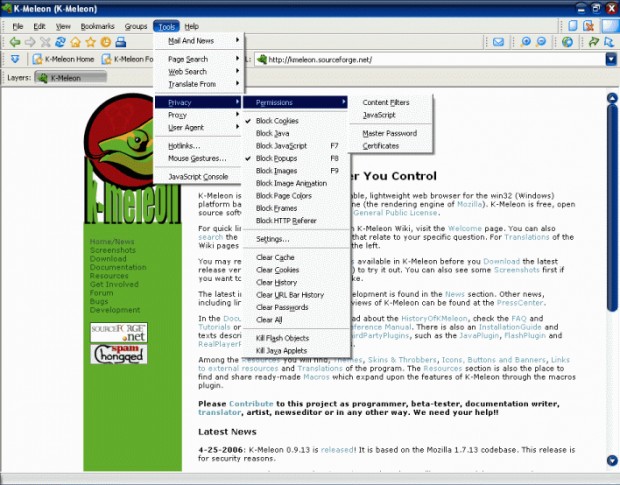
Task: Open a new layer page icon
Action: pos(573,26)
